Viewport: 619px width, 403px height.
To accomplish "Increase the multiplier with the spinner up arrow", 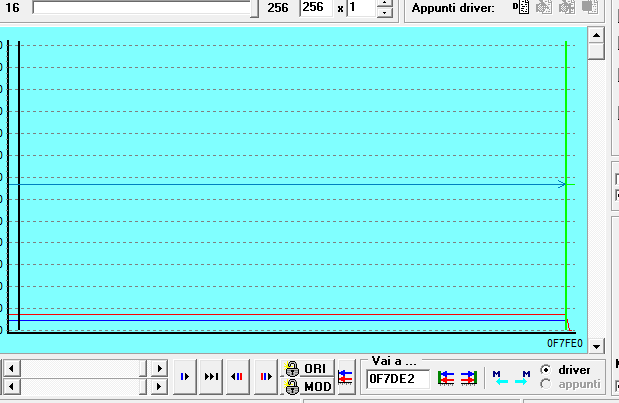I will [385, 3].
